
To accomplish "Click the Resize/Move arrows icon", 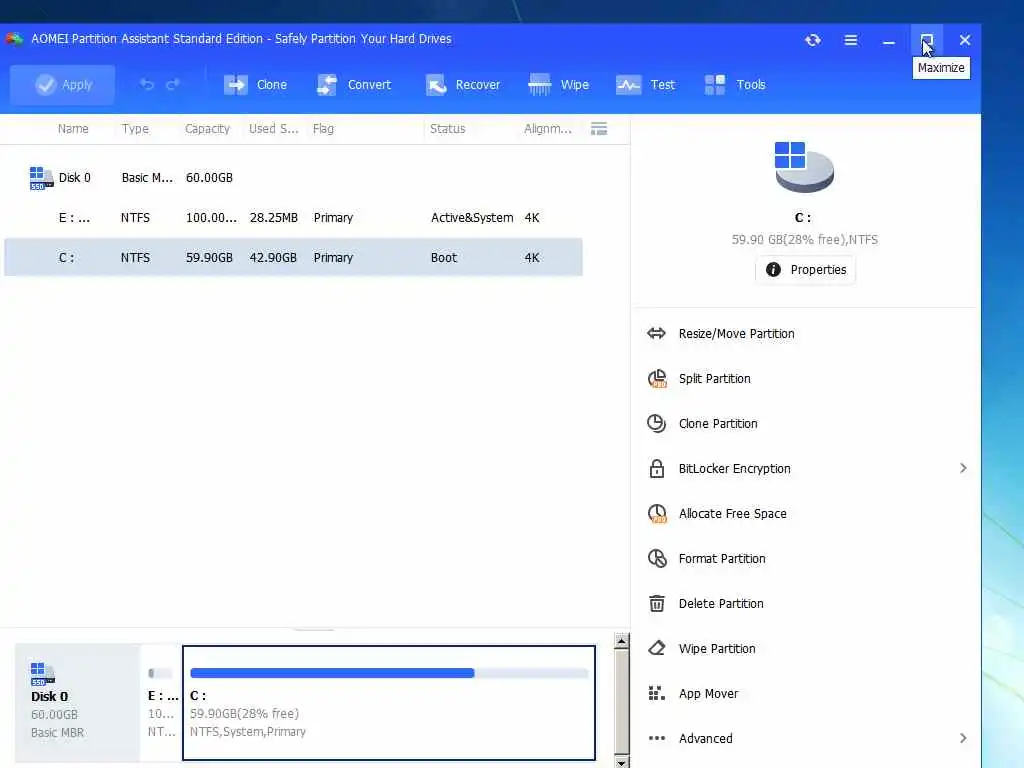I will (x=656, y=334).
